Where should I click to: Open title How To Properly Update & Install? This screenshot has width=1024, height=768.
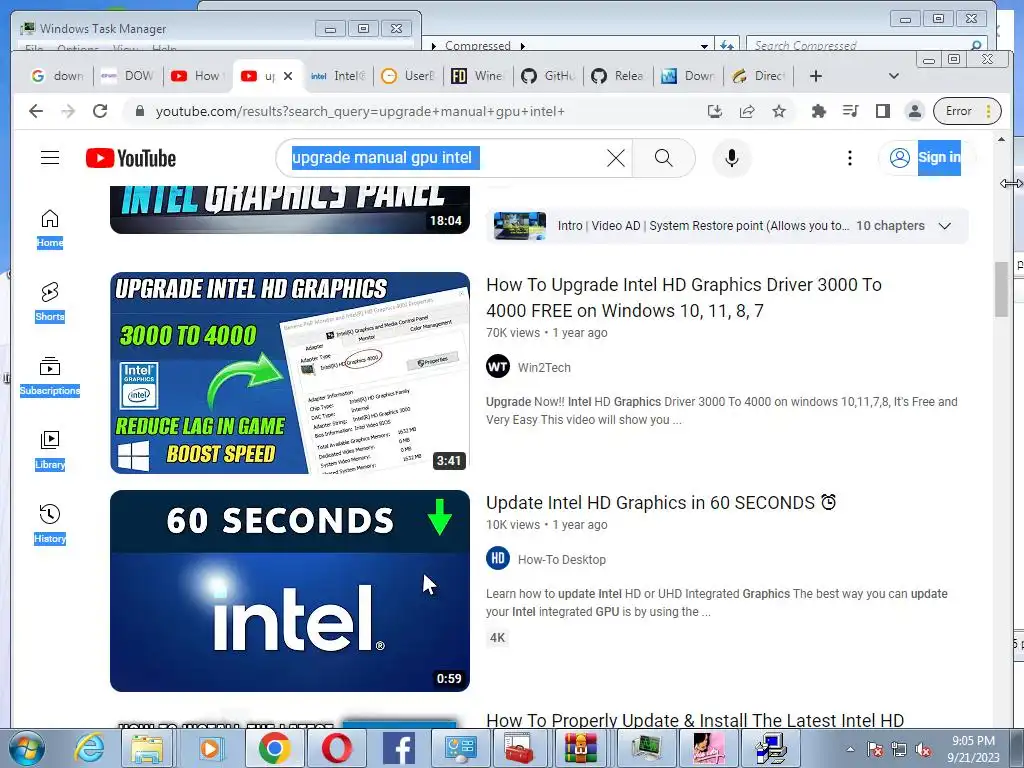pos(695,720)
